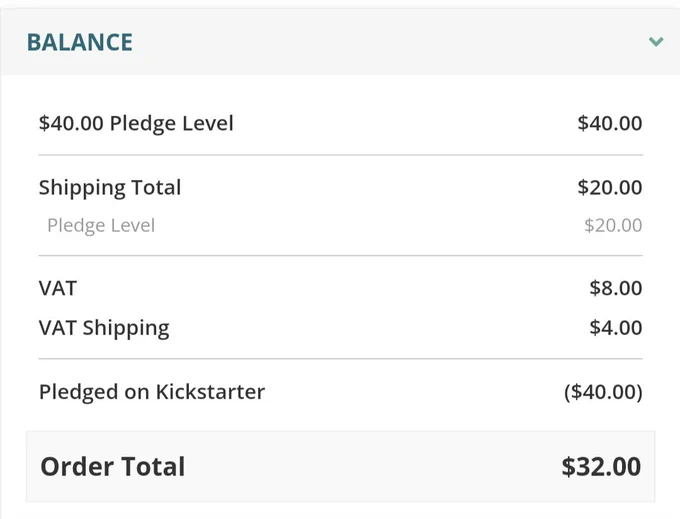Click the Order Total highlighted box
Screen dimensions: 680x519
[x=340, y=467]
